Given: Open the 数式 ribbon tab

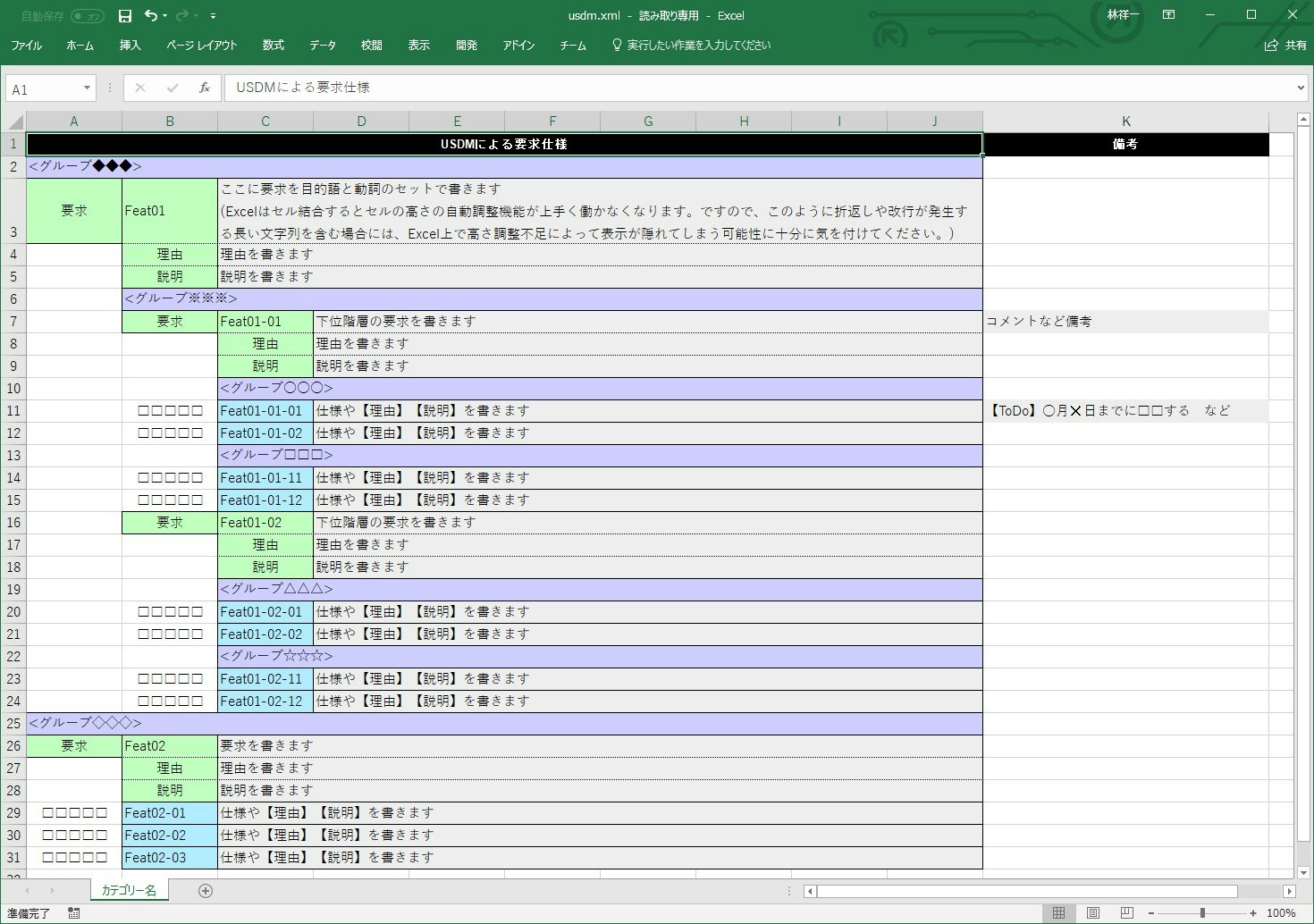Looking at the screenshot, I should click(274, 45).
